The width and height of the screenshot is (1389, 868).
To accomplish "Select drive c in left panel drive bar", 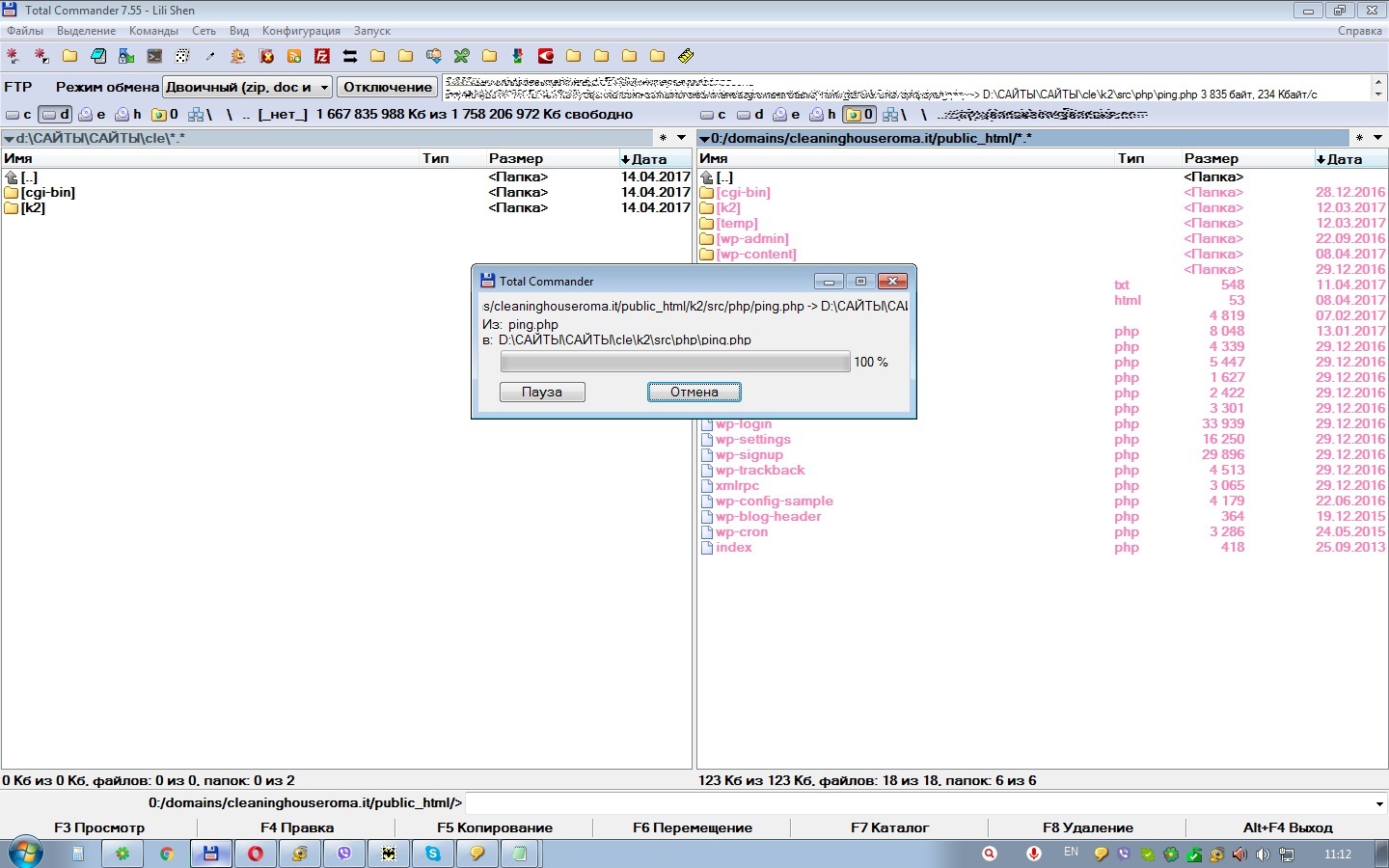I will click(18, 114).
